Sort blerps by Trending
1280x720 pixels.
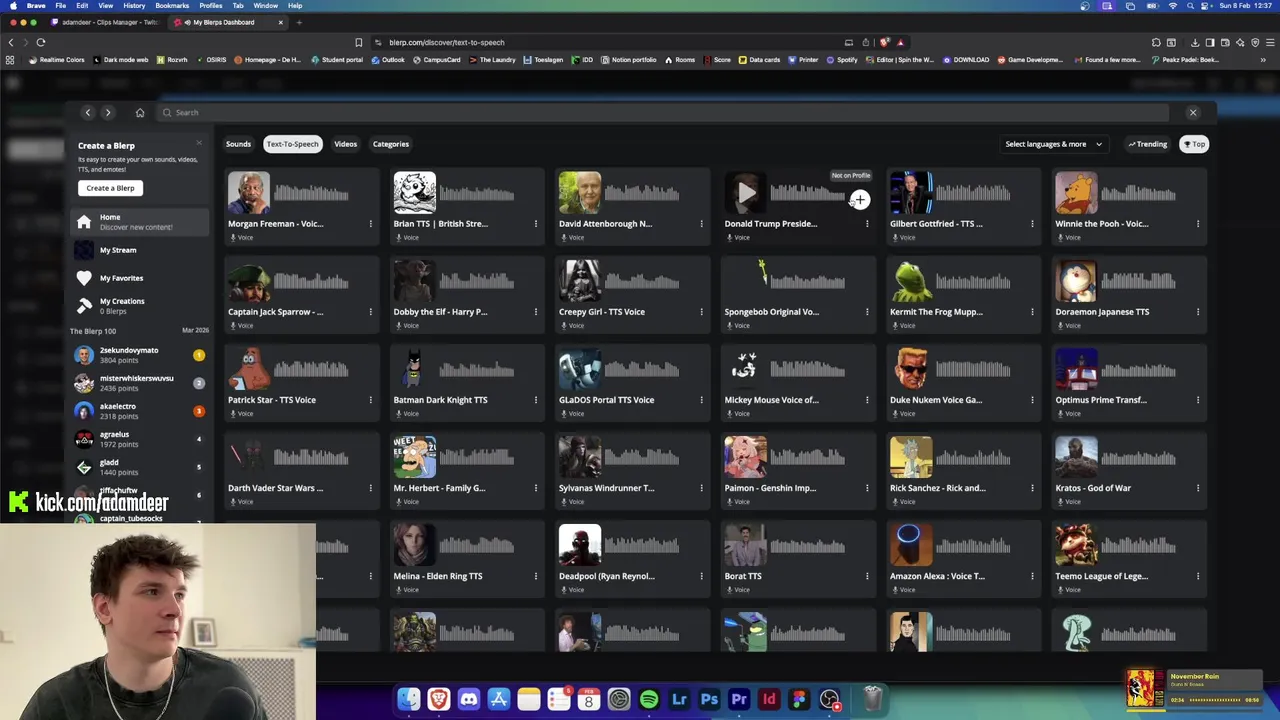tap(1148, 144)
